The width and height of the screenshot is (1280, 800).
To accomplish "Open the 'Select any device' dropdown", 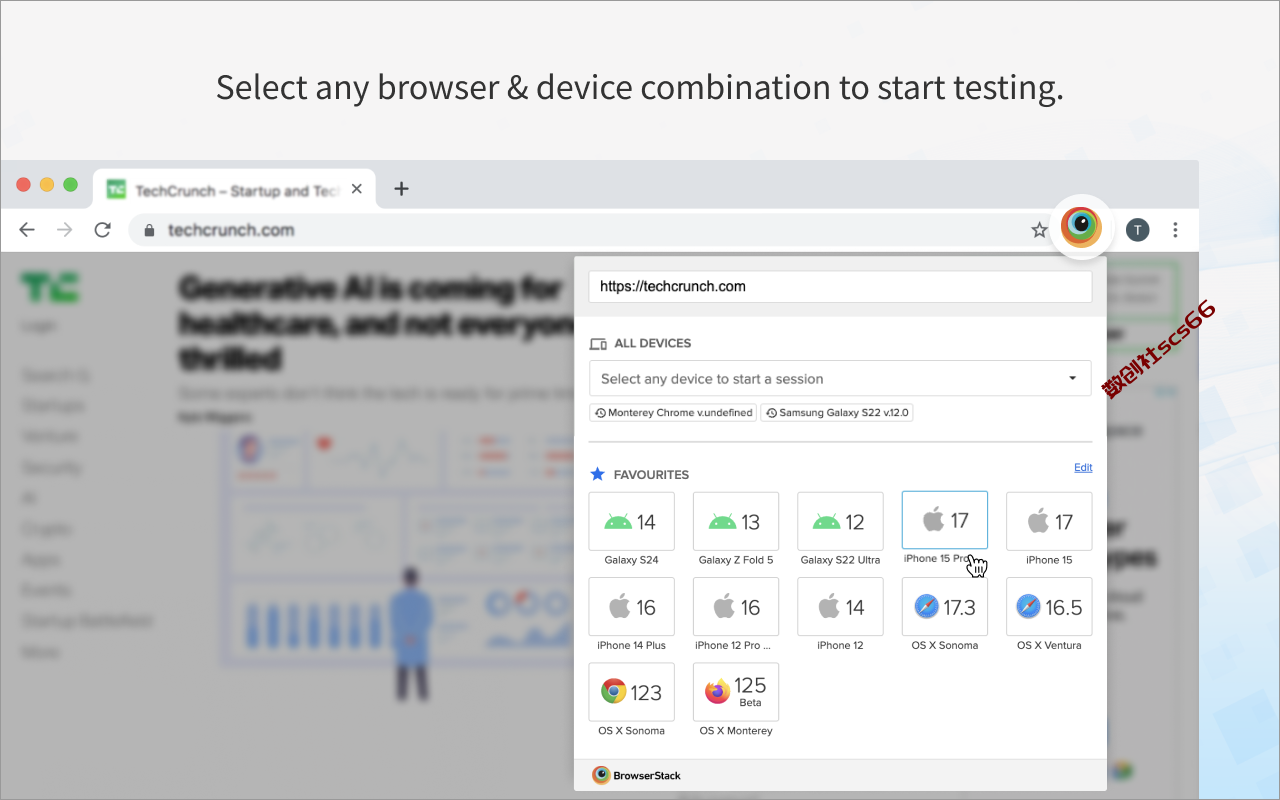I will pos(840,379).
